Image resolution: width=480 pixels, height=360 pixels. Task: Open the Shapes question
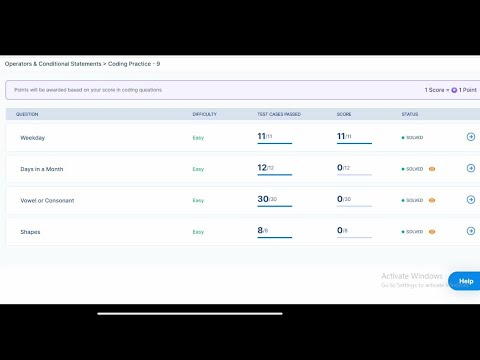pyautogui.click(x=30, y=232)
